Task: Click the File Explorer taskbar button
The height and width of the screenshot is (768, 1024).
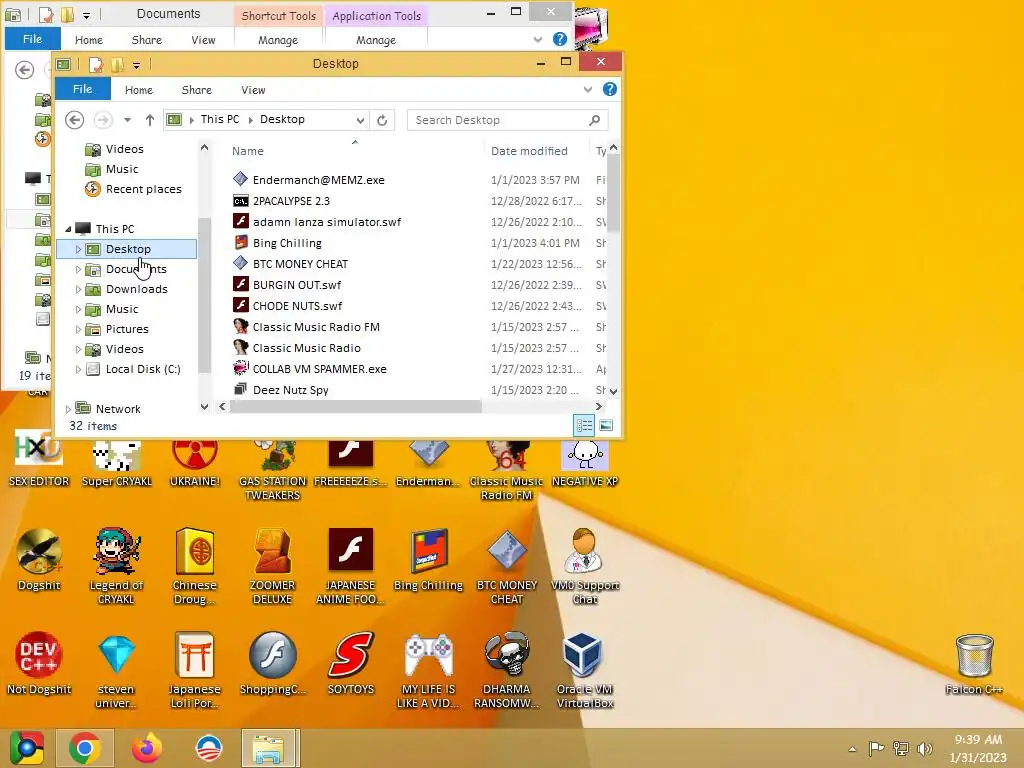Action: point(270,748)
